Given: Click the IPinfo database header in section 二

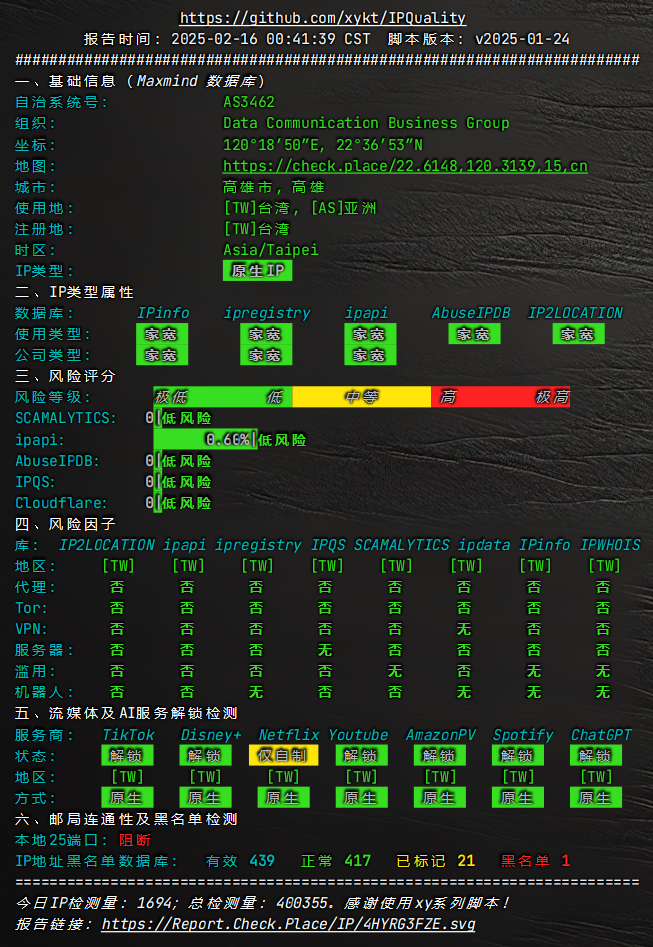Looking at the screenshot, I should click(x=163, y=313).
